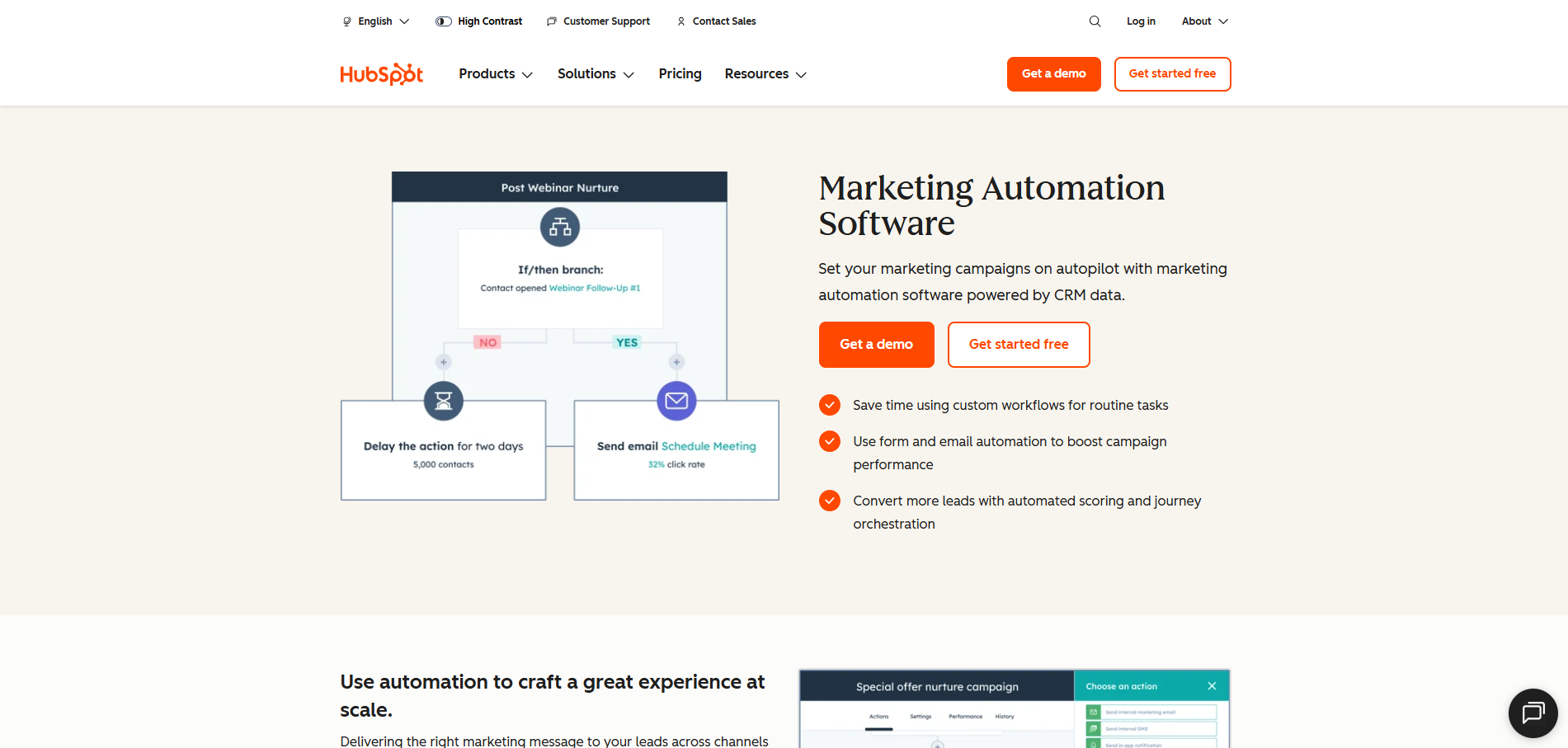
Task: Expand the Products dropdown
Action: 495,73
